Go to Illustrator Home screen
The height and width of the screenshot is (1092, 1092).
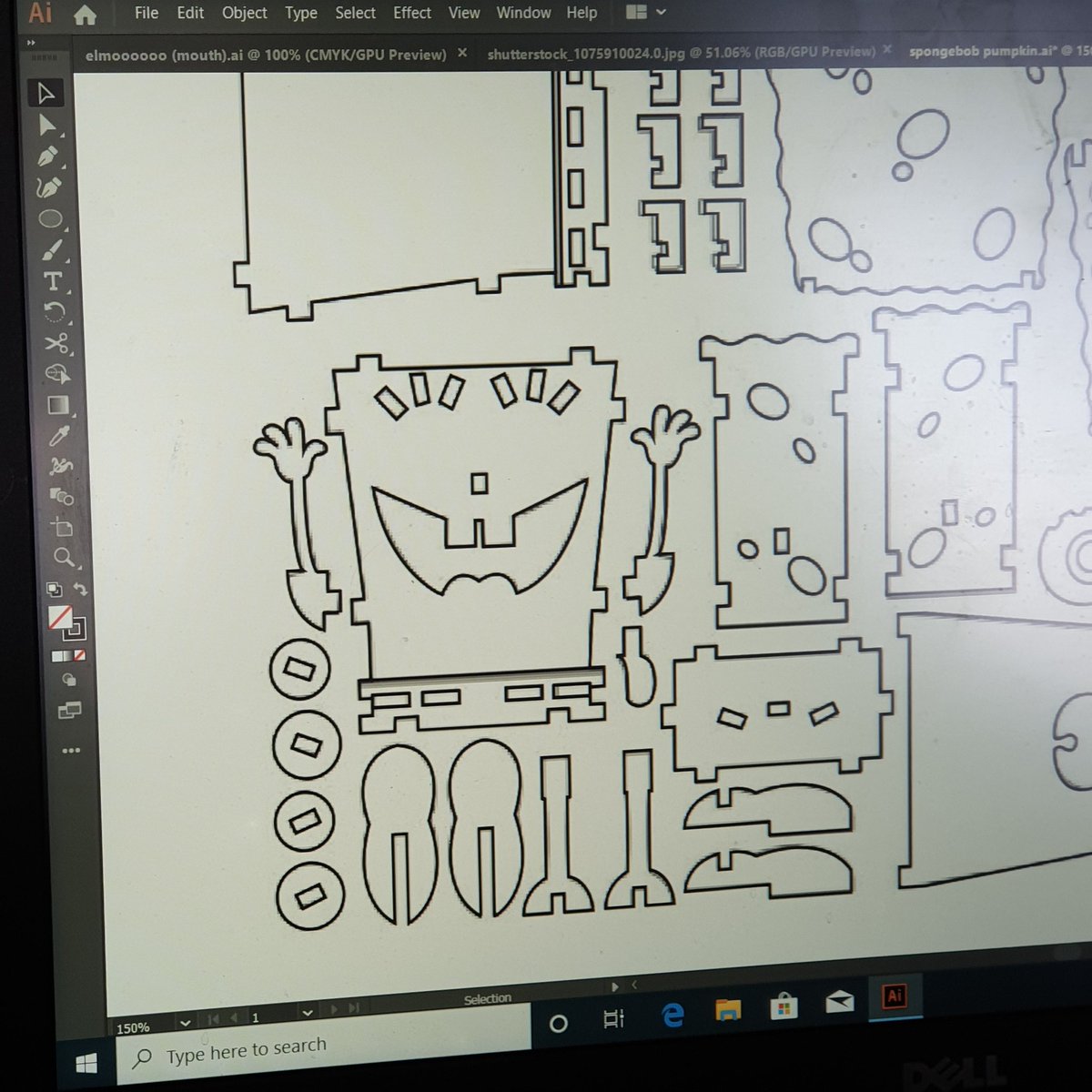coord(85,15)
